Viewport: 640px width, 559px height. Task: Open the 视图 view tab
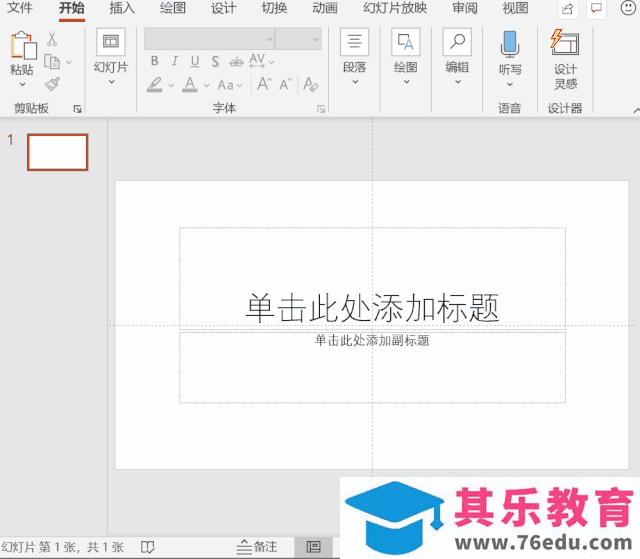pos(516,8)
